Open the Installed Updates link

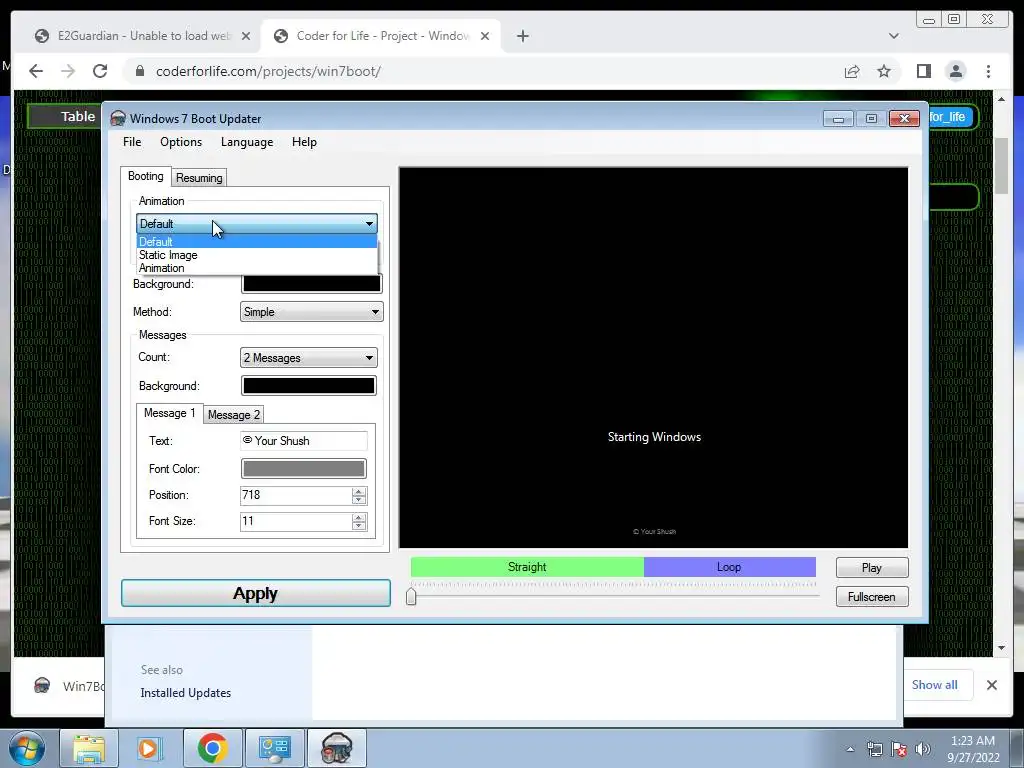pos(185,693)
